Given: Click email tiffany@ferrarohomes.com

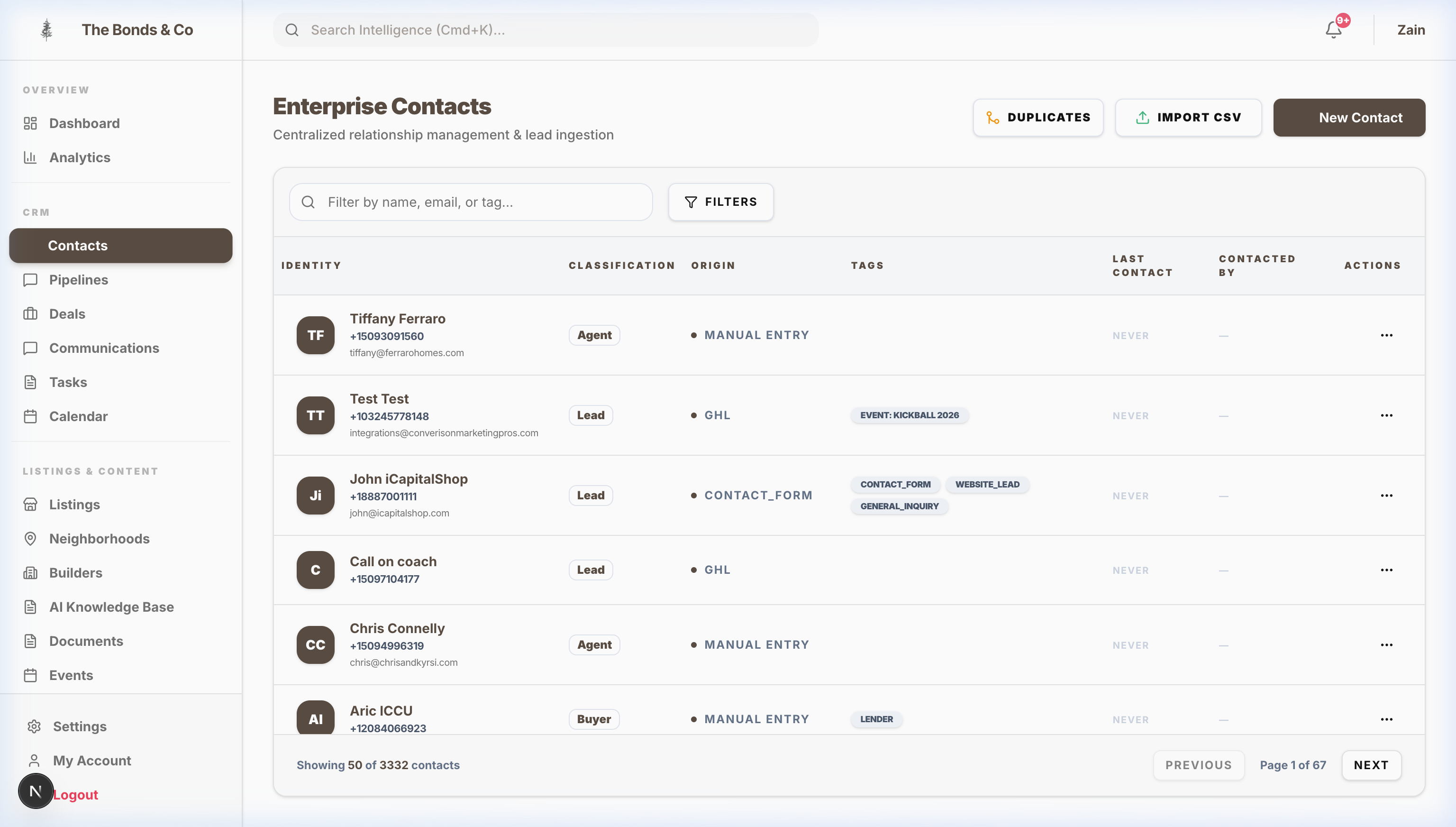Looking at the screenshot, I should pos(407,353).
